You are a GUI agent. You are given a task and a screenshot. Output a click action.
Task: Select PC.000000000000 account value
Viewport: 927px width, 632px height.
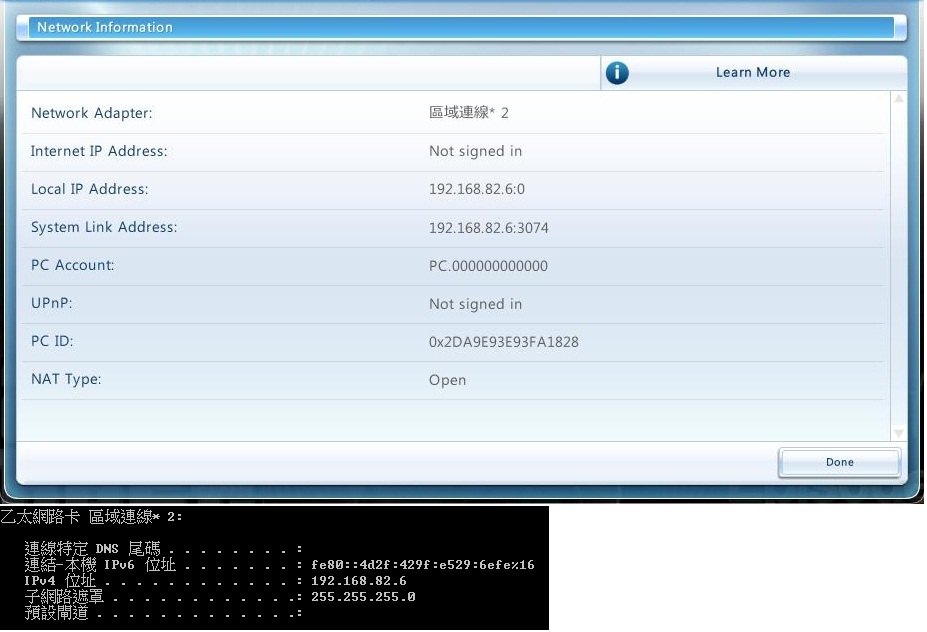488,266
